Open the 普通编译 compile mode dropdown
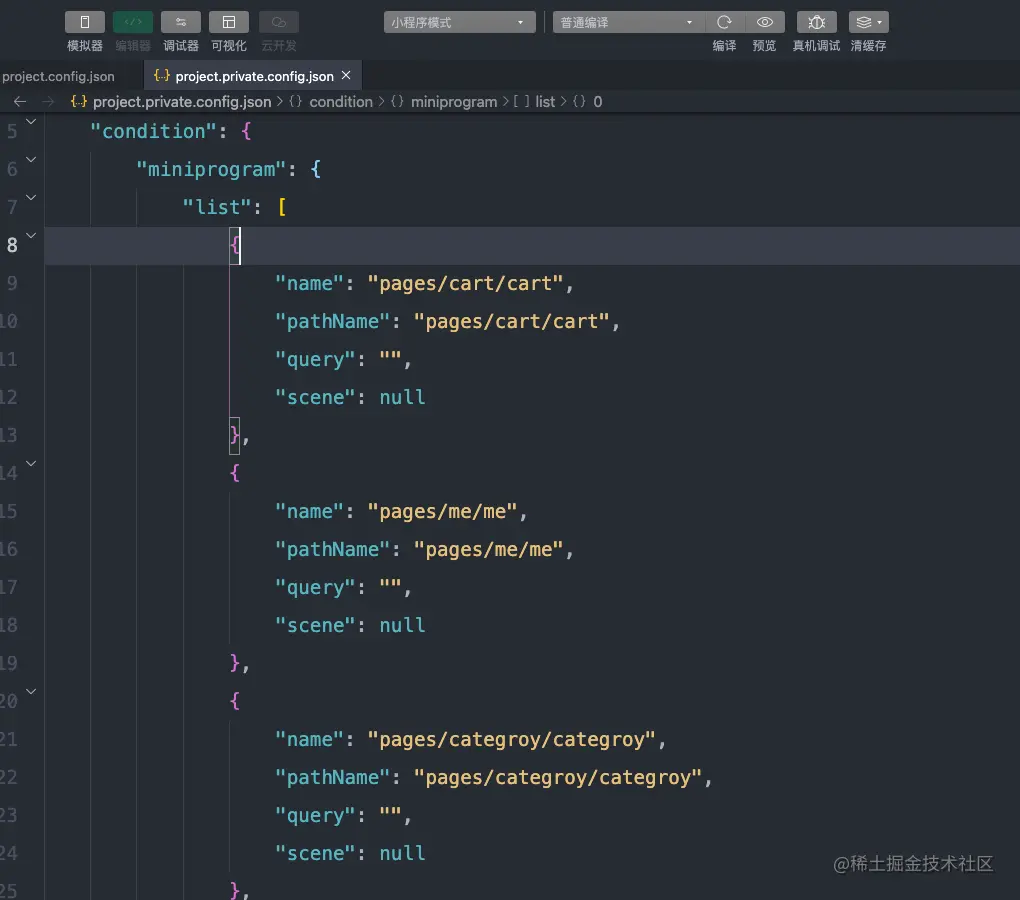The image size is (1020, 900). pos(628,22)
